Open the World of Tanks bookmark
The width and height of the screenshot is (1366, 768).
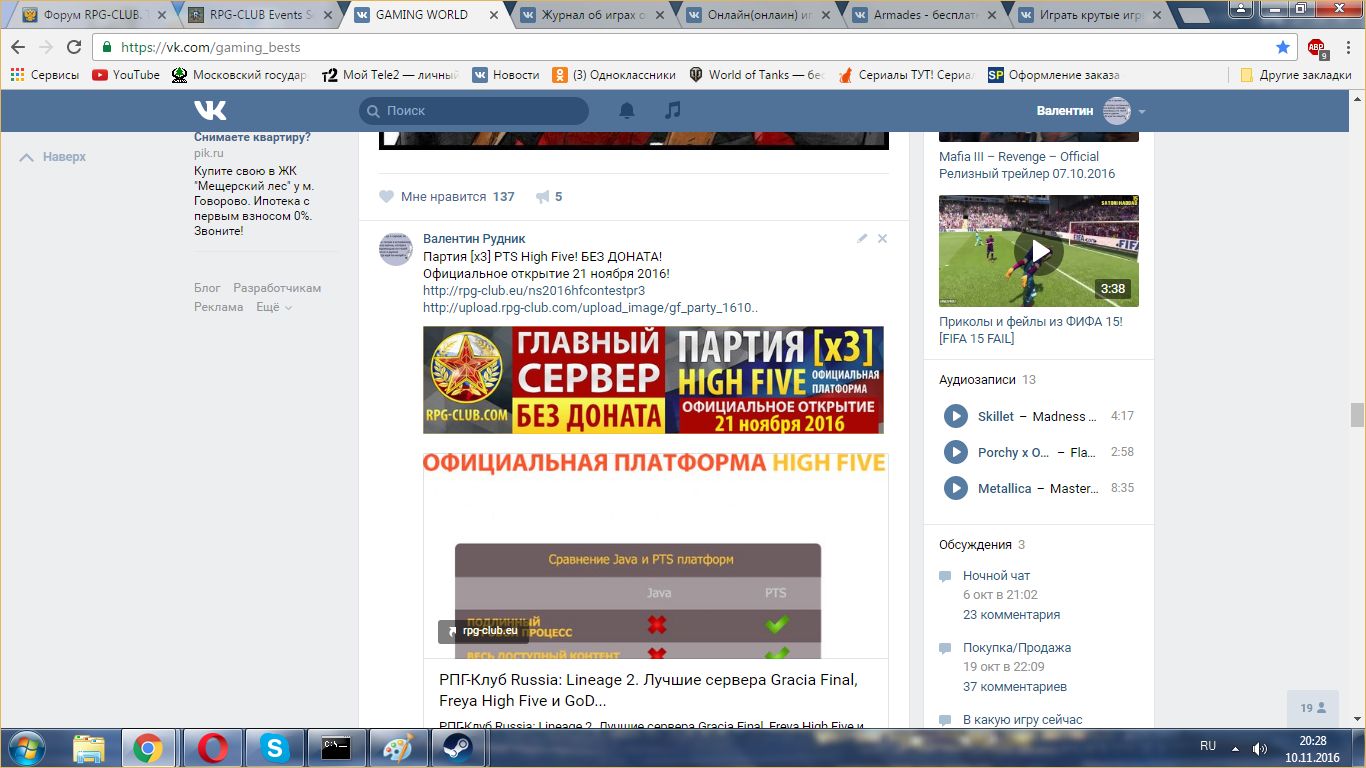758,75
